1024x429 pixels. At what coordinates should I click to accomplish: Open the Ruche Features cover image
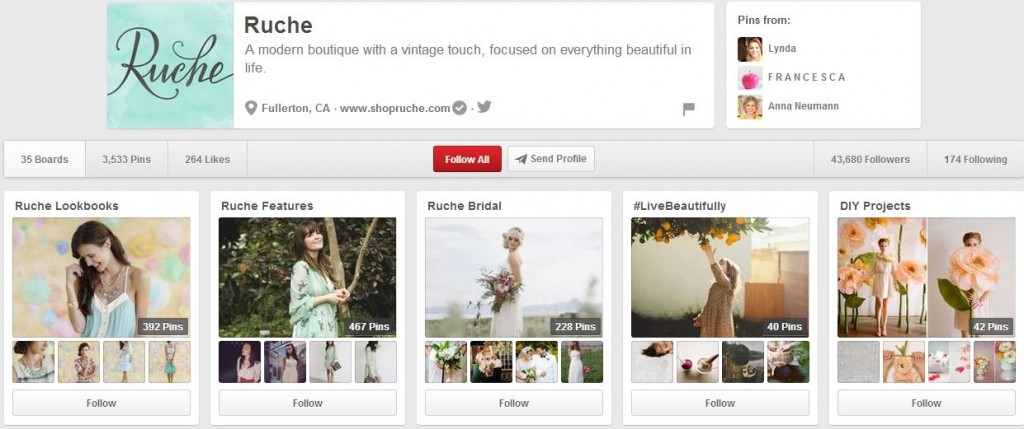[x=308, y=278]
